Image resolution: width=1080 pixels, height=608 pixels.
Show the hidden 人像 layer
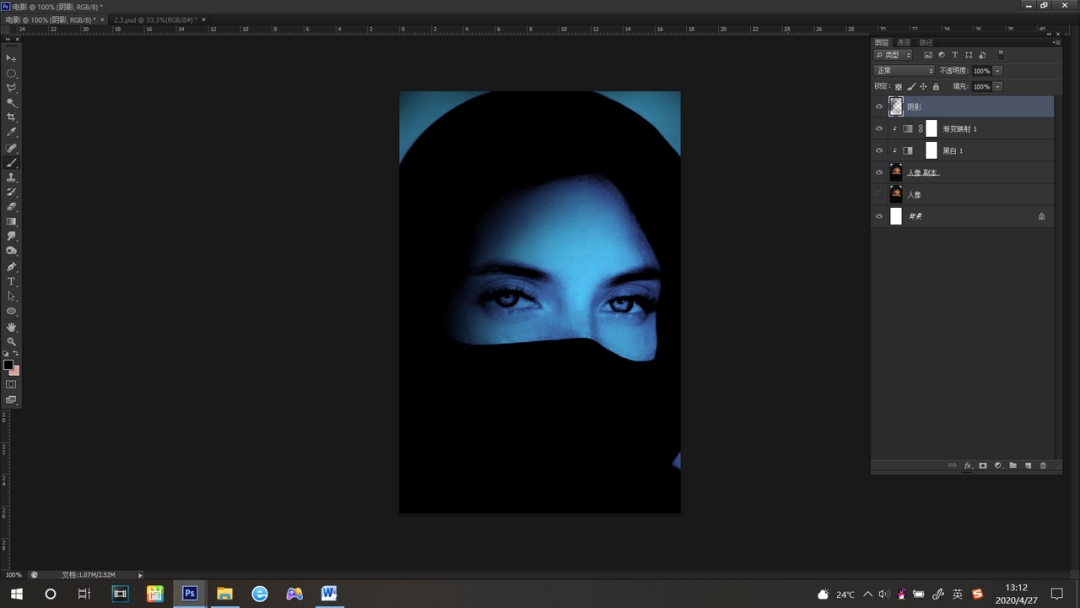click(x=879, y=195)
